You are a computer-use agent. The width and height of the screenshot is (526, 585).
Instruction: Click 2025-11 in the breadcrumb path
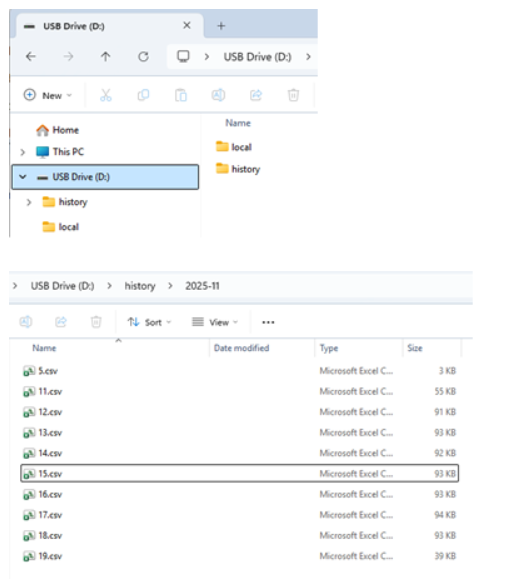pos(203,286)
